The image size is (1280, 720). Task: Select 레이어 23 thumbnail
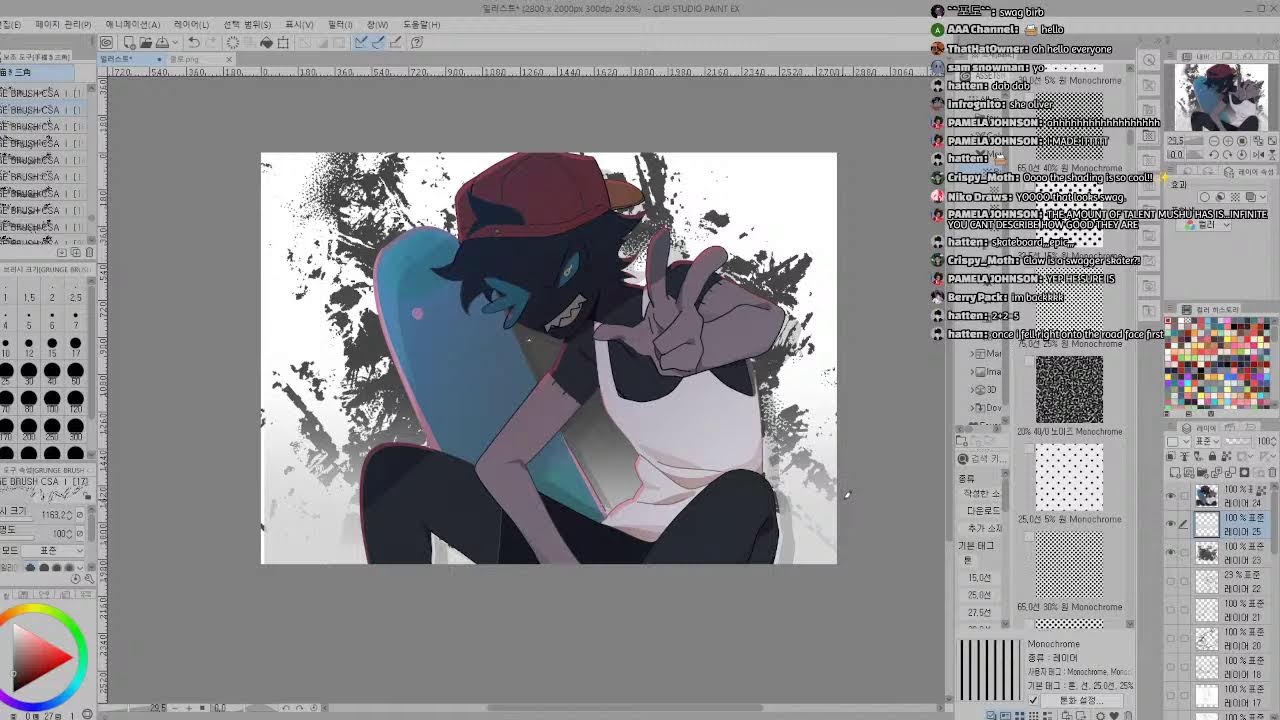click(1207, 552)
